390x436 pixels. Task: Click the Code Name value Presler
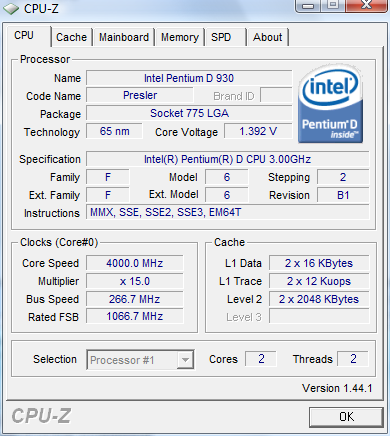click(140, 95)
